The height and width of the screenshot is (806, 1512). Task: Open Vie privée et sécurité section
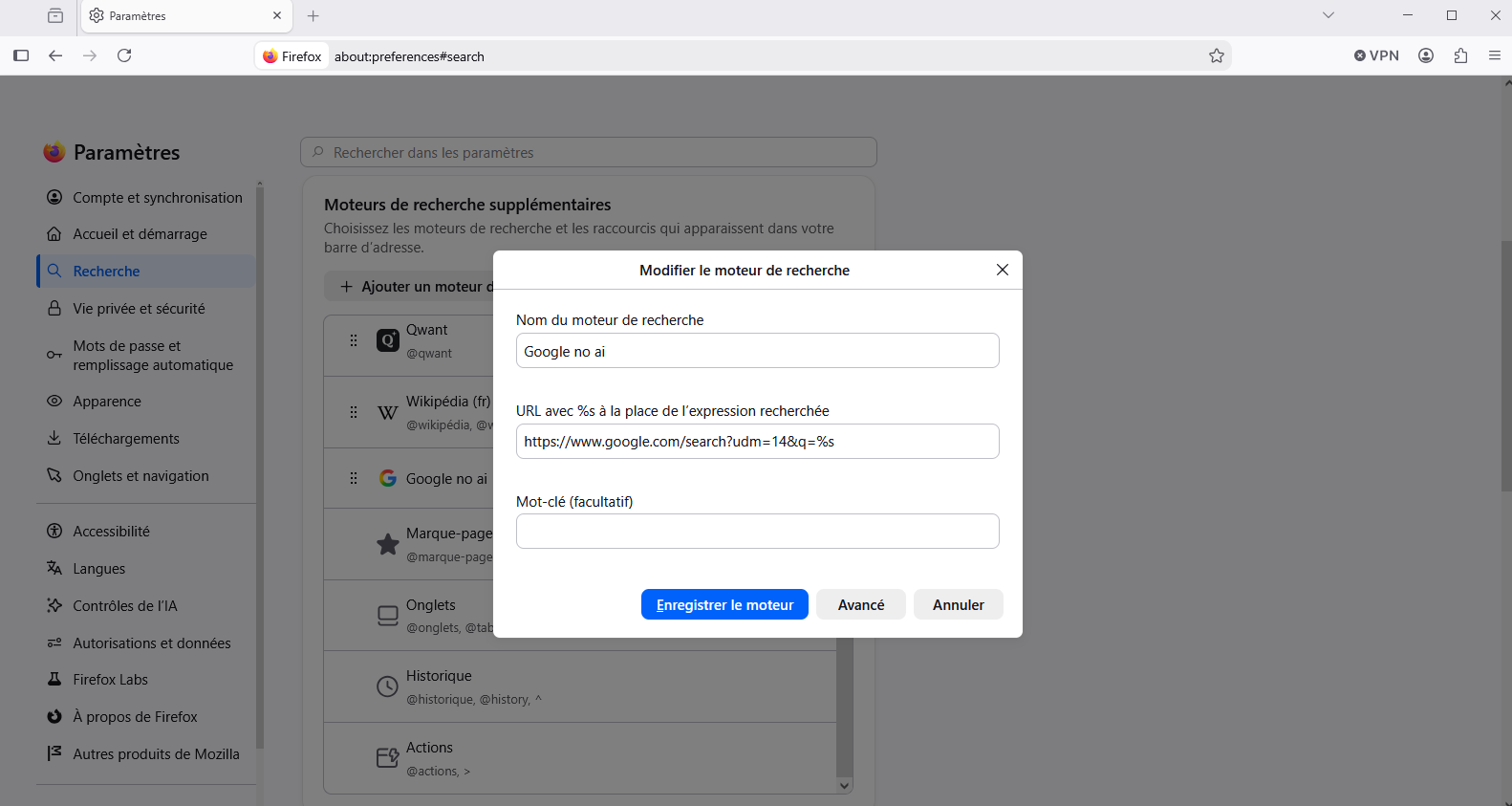pos(146,309)
